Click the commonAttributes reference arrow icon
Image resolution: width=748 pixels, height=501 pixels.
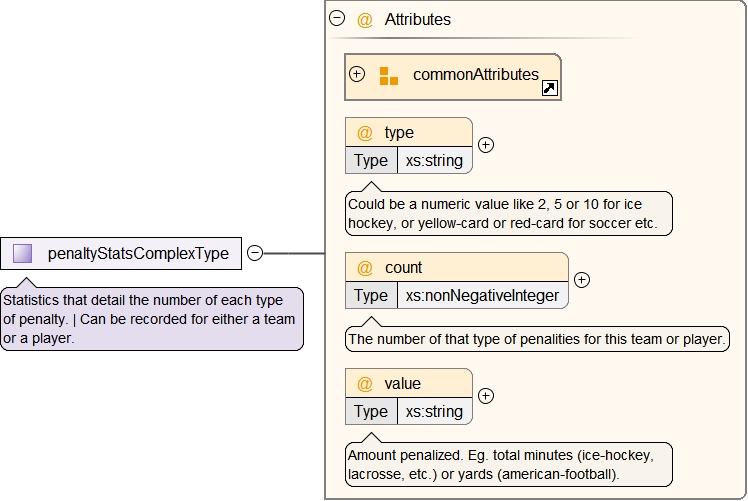point(549,89)
